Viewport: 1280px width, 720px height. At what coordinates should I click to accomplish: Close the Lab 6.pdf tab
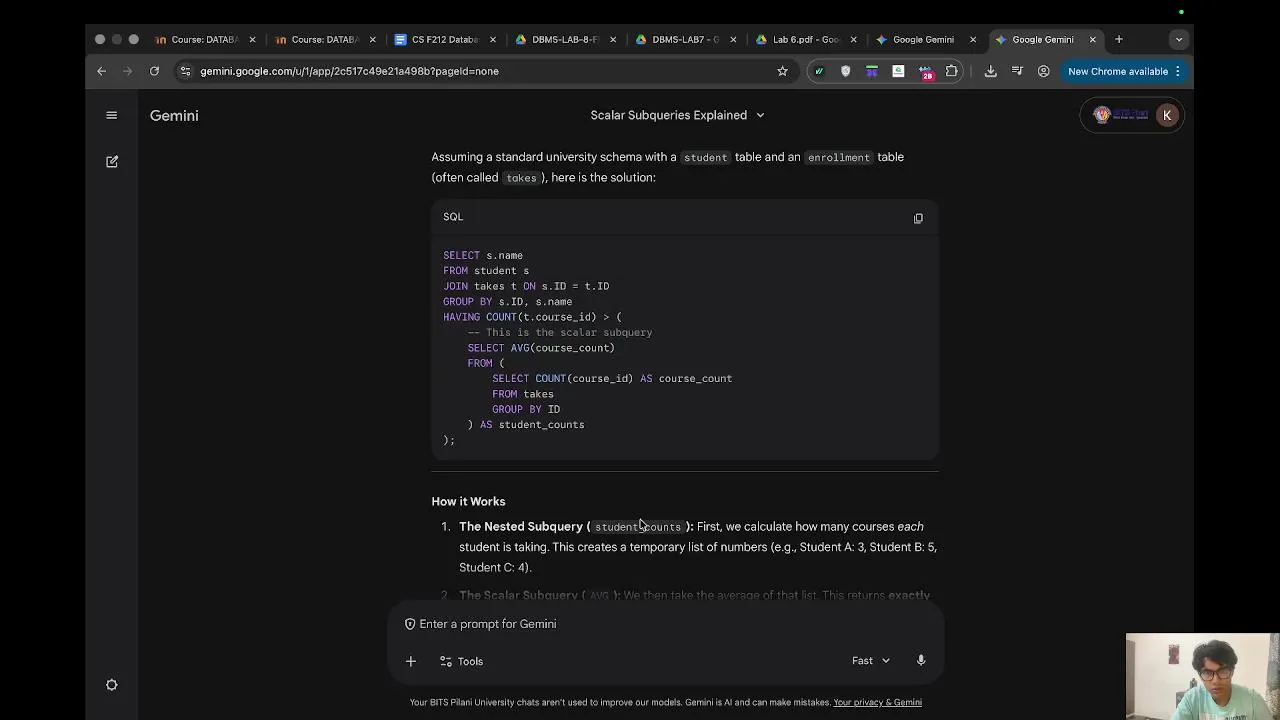853,40
